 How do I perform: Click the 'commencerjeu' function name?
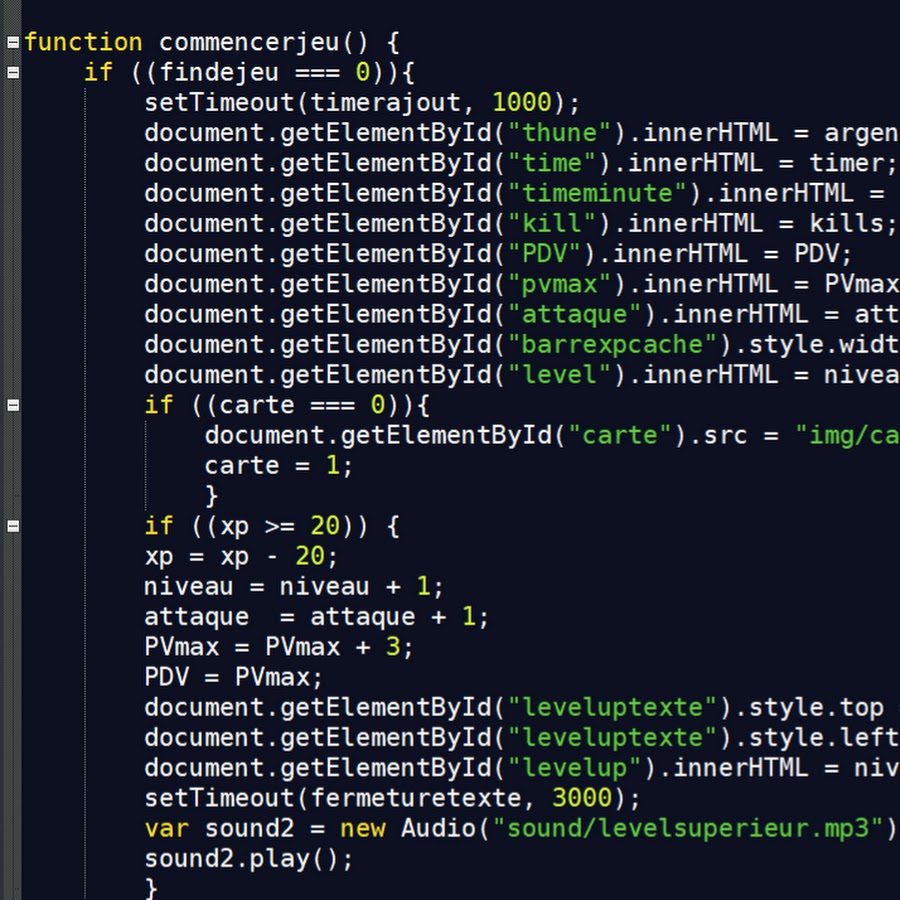[249, 43]
